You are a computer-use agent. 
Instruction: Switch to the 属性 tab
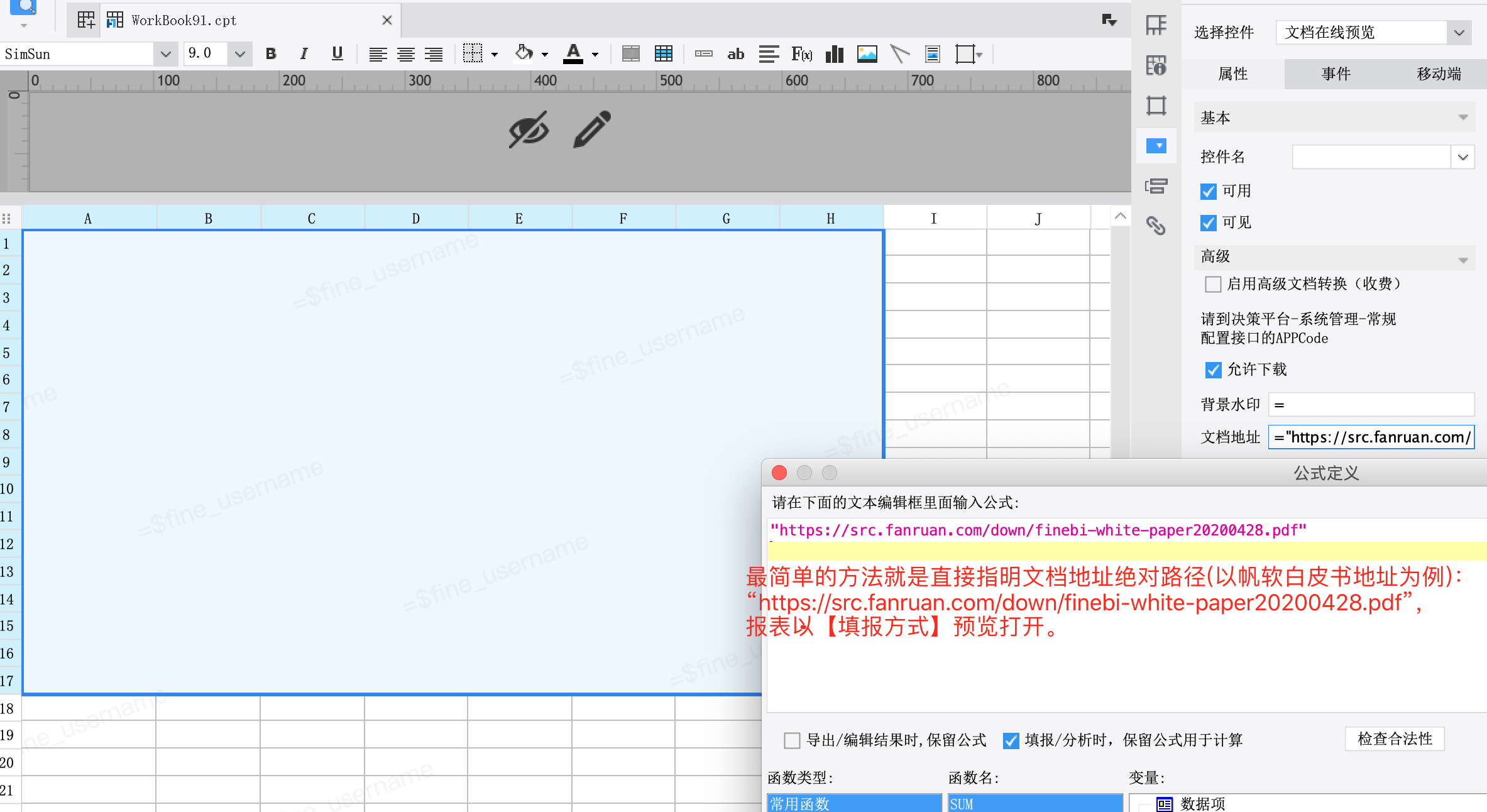click(1232, 74)
